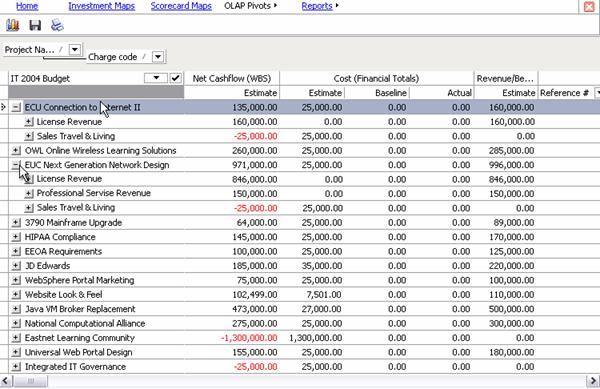The image size is (600, 389).
Task: Open the Reports menu
Action: [320, 6]
